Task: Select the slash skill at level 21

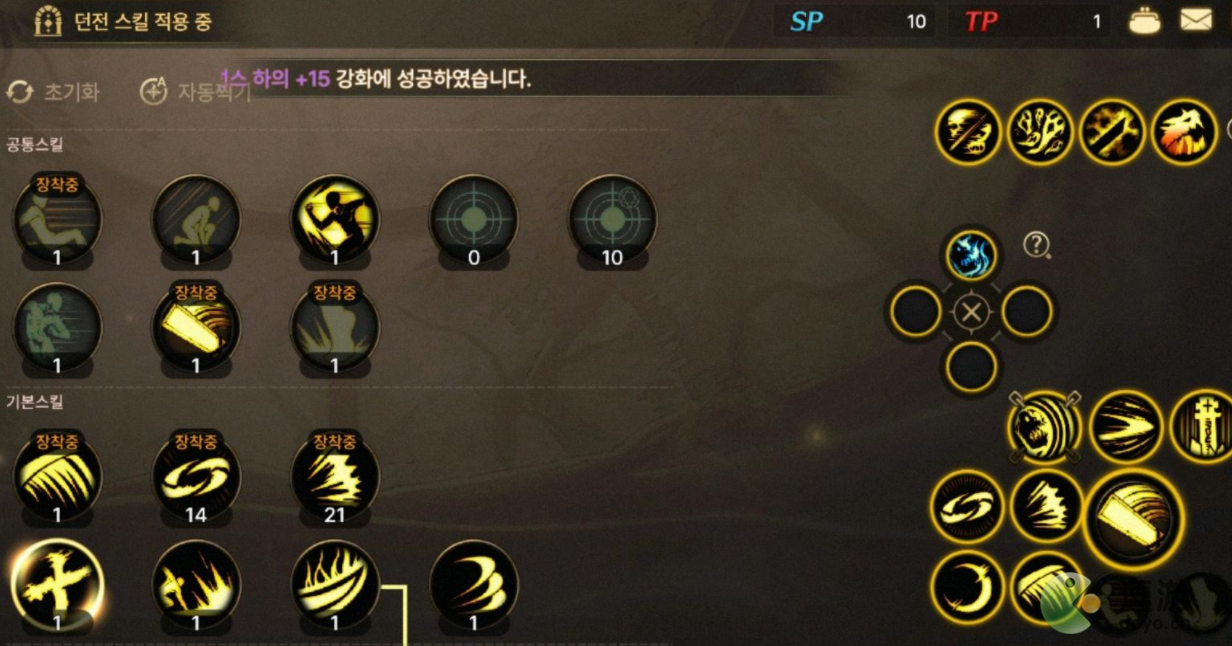Action: click(x=335, y=476)
